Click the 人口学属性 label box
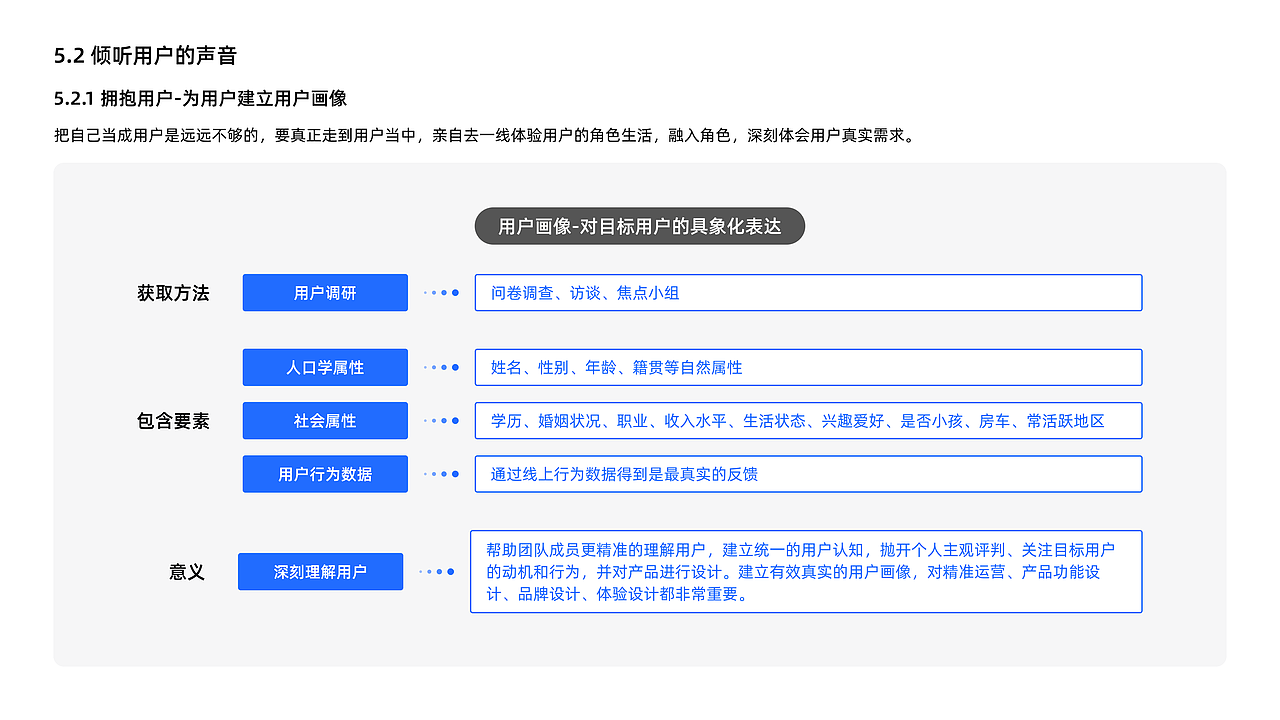This screenshot has width=1280, height=720. coord(324,367)
